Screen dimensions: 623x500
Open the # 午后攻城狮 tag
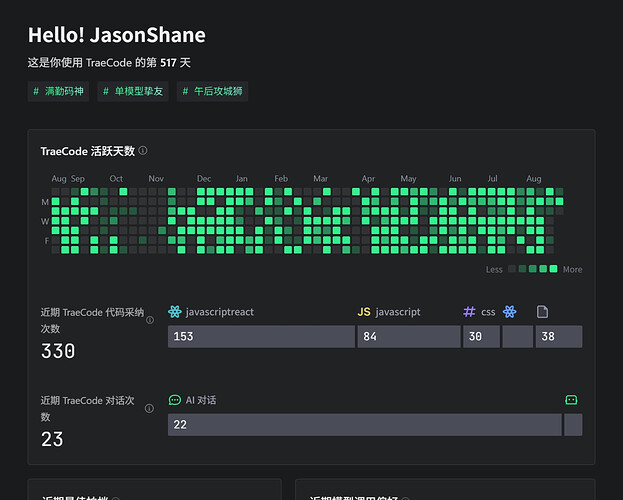[212, 91]
